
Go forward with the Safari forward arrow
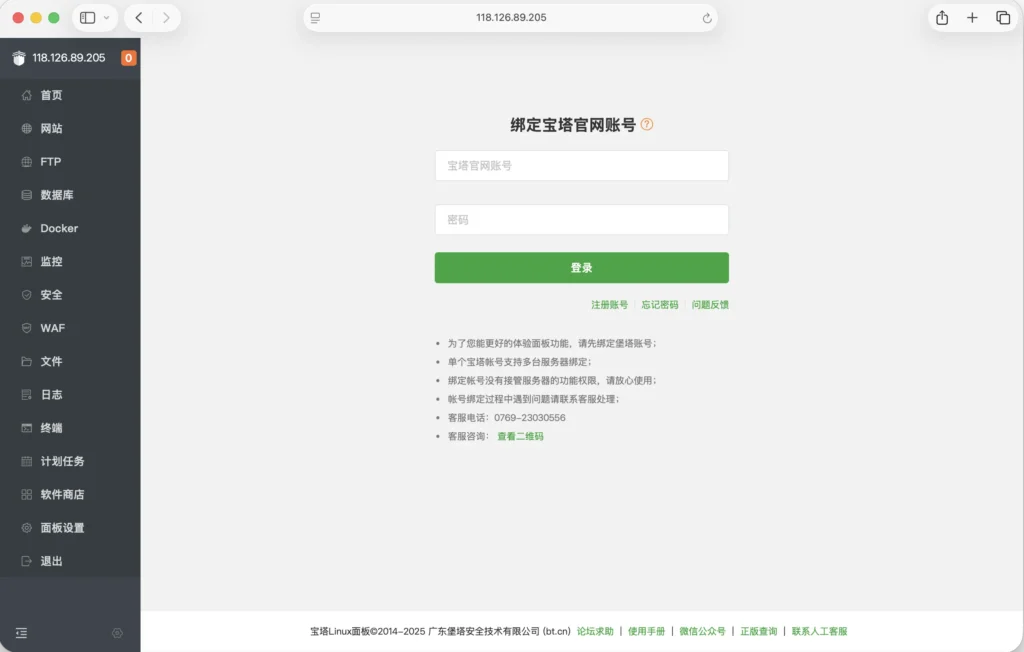click(x=166, y=18)
